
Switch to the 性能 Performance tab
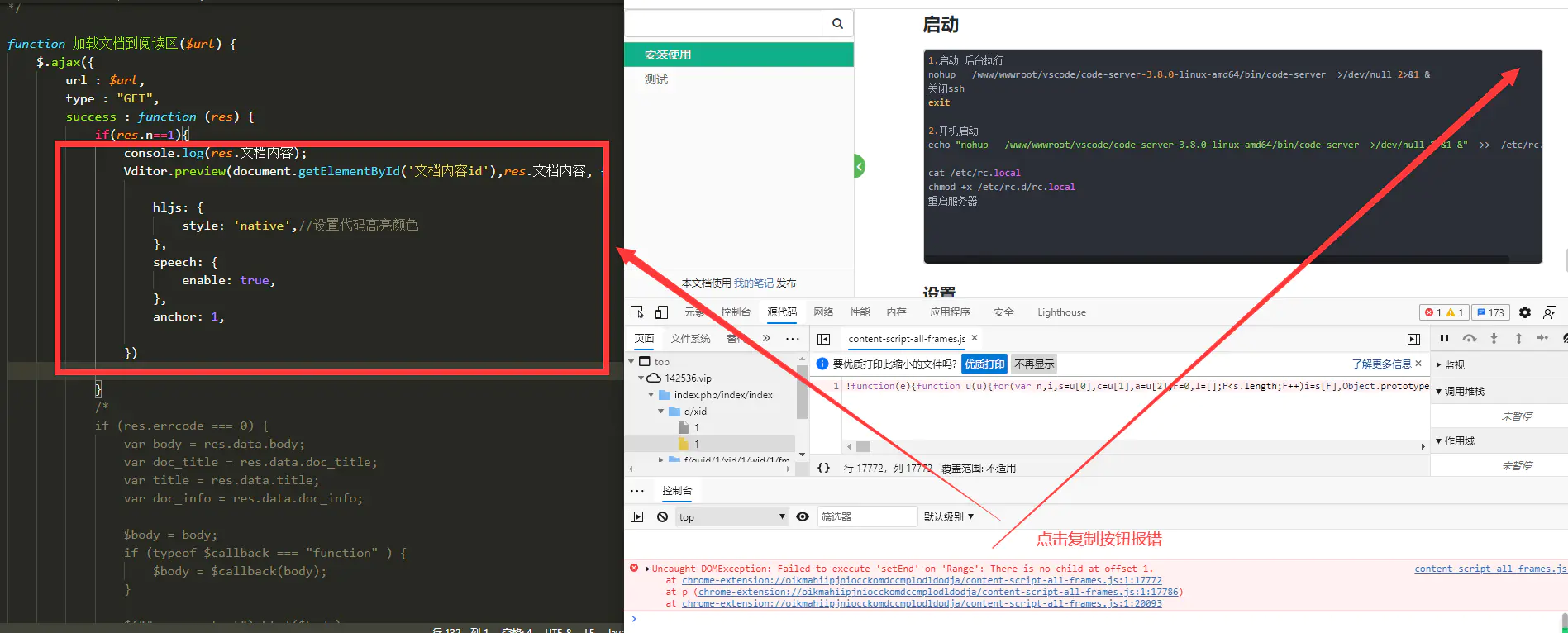point(860,312)
